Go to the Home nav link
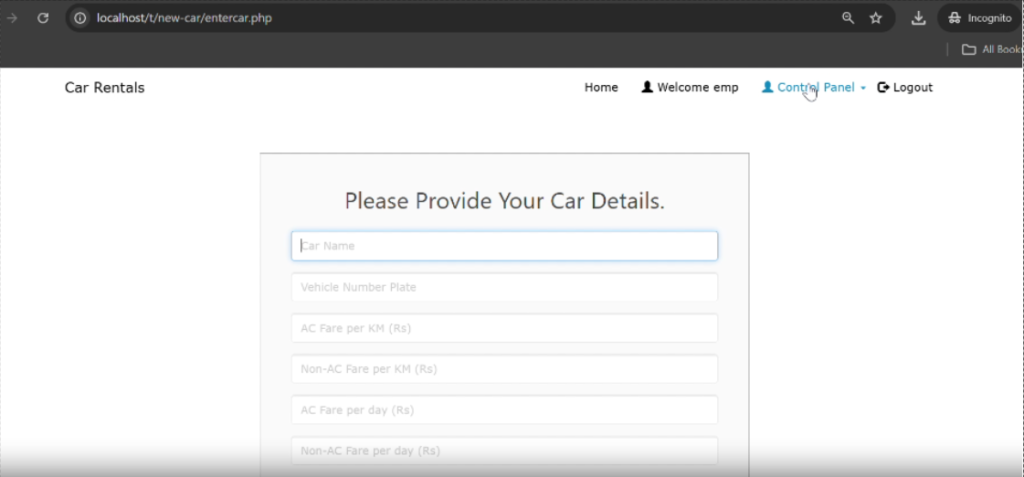Screen dimensions: 1024x477 [601, 88]
